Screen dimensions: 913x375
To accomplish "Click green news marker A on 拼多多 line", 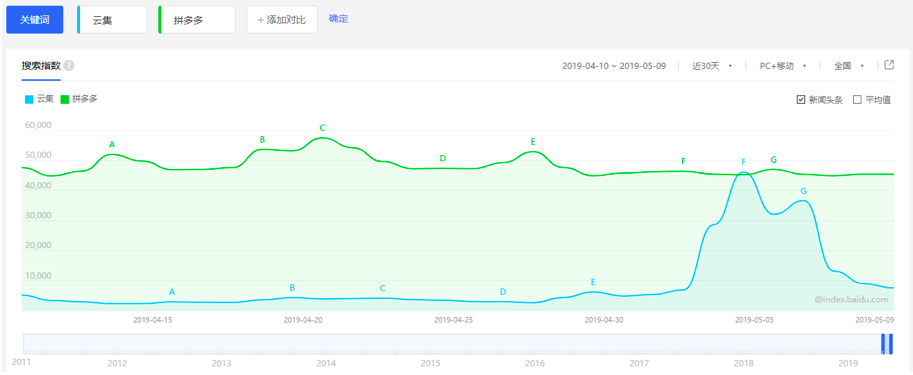I will tap(112, 144).
